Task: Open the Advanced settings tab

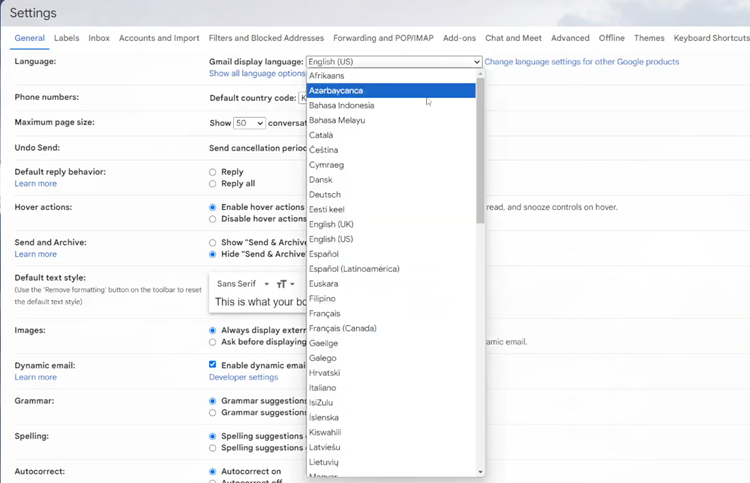Action: 570,38
